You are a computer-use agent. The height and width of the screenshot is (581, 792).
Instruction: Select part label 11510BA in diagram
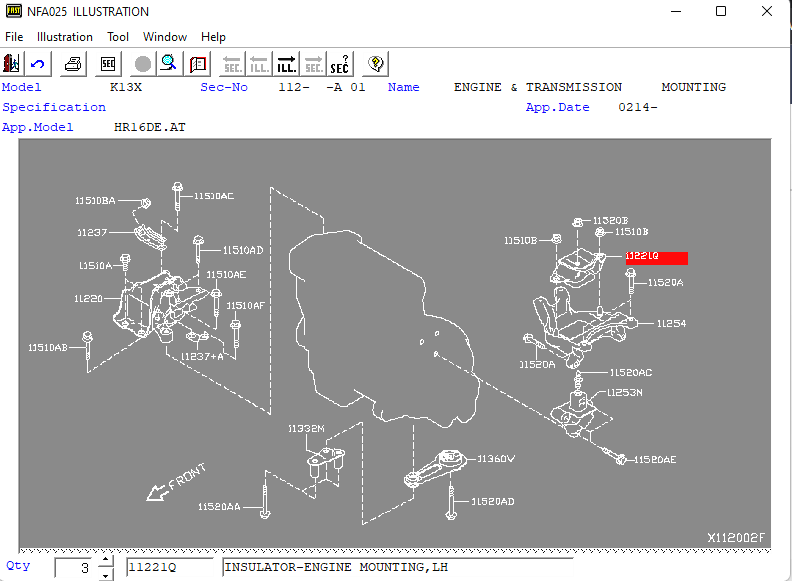(x=95, y=201)
